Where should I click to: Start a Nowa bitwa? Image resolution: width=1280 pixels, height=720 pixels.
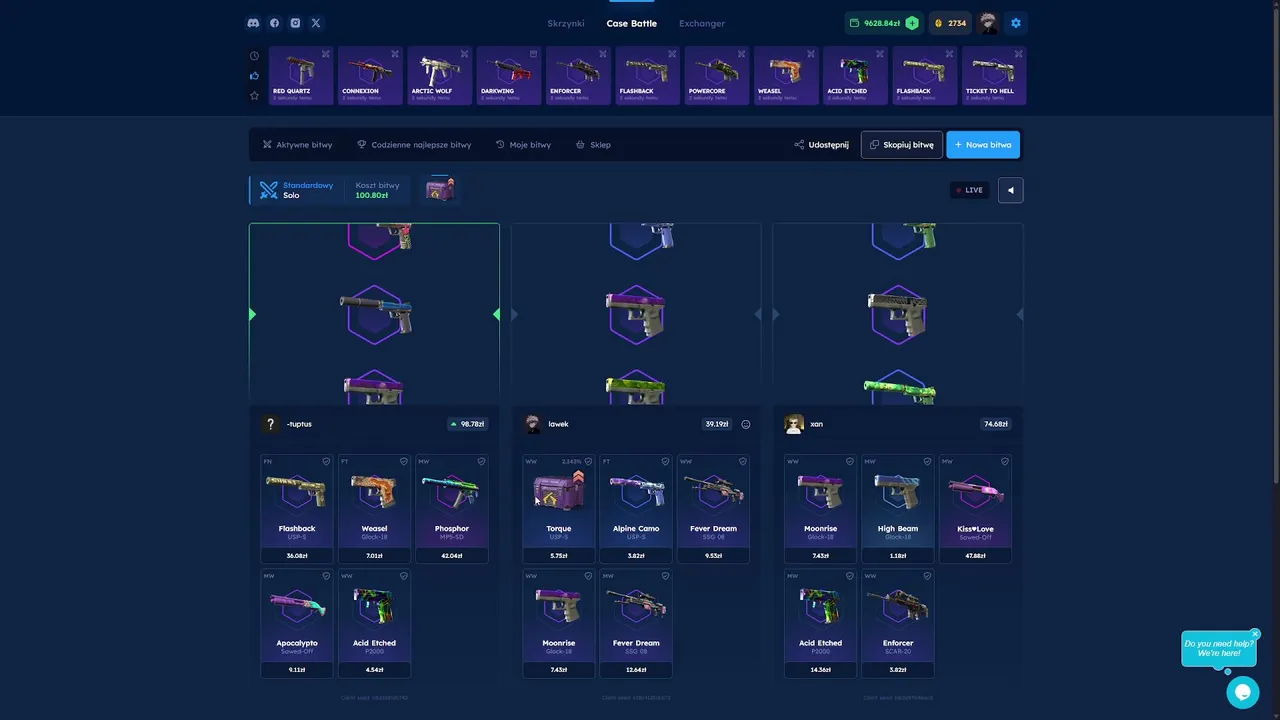[983, 145]
